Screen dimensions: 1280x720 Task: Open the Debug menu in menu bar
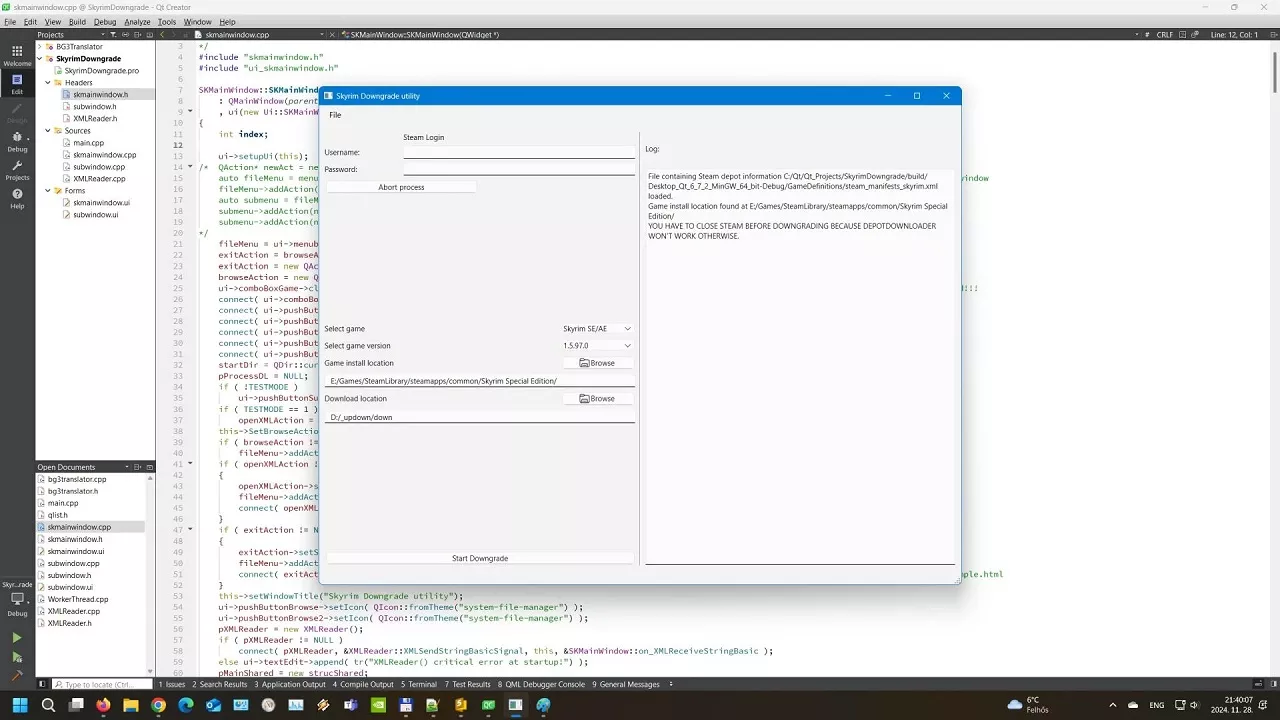[105, 22]
